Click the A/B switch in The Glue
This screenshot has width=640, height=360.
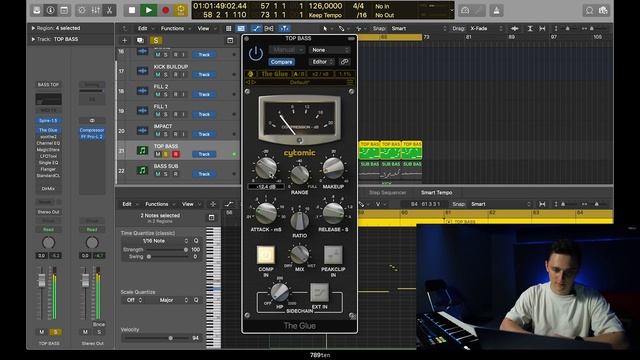click(299, 74)
